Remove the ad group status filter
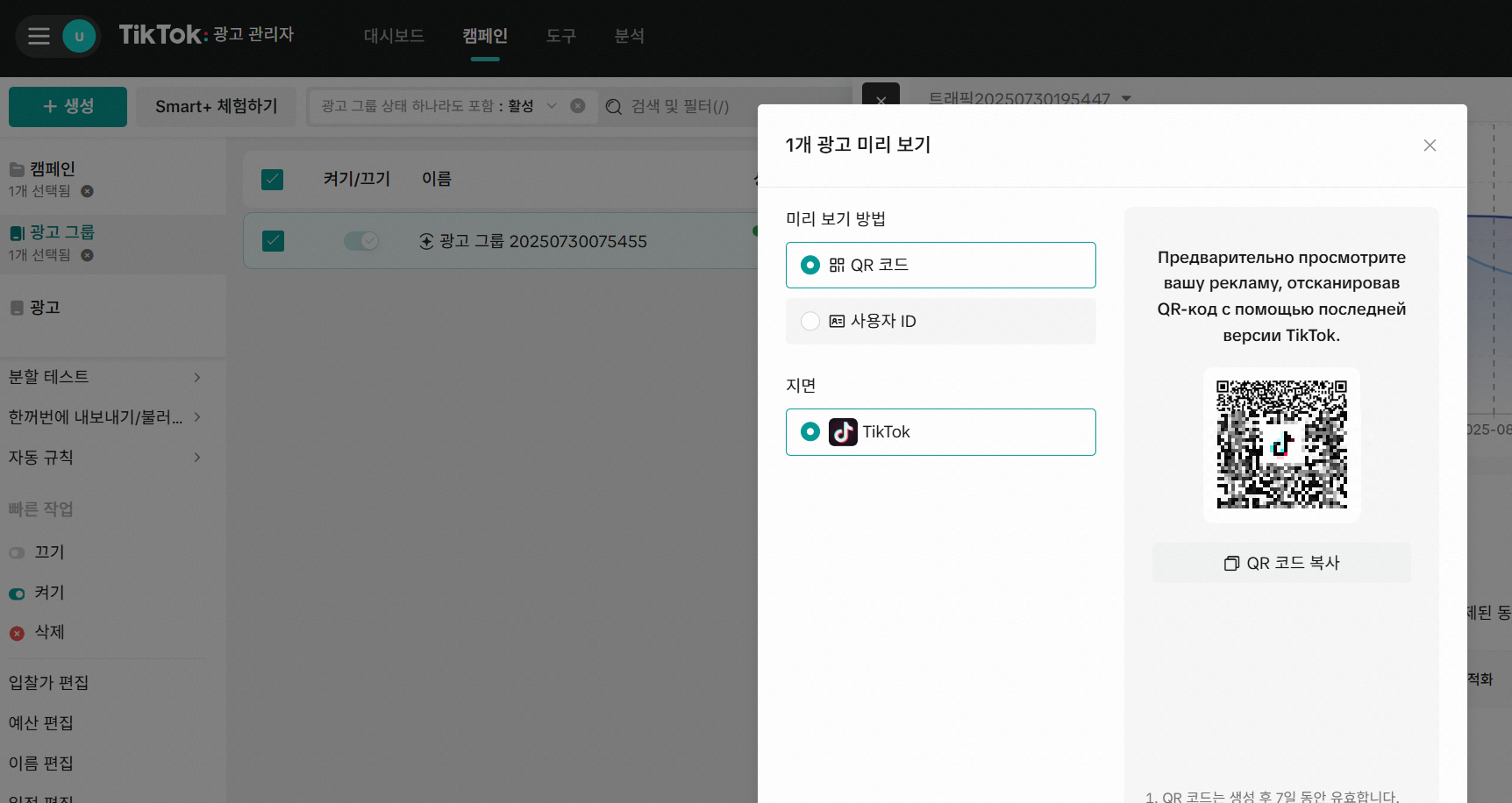1512x803 pixels. point(578,106)
